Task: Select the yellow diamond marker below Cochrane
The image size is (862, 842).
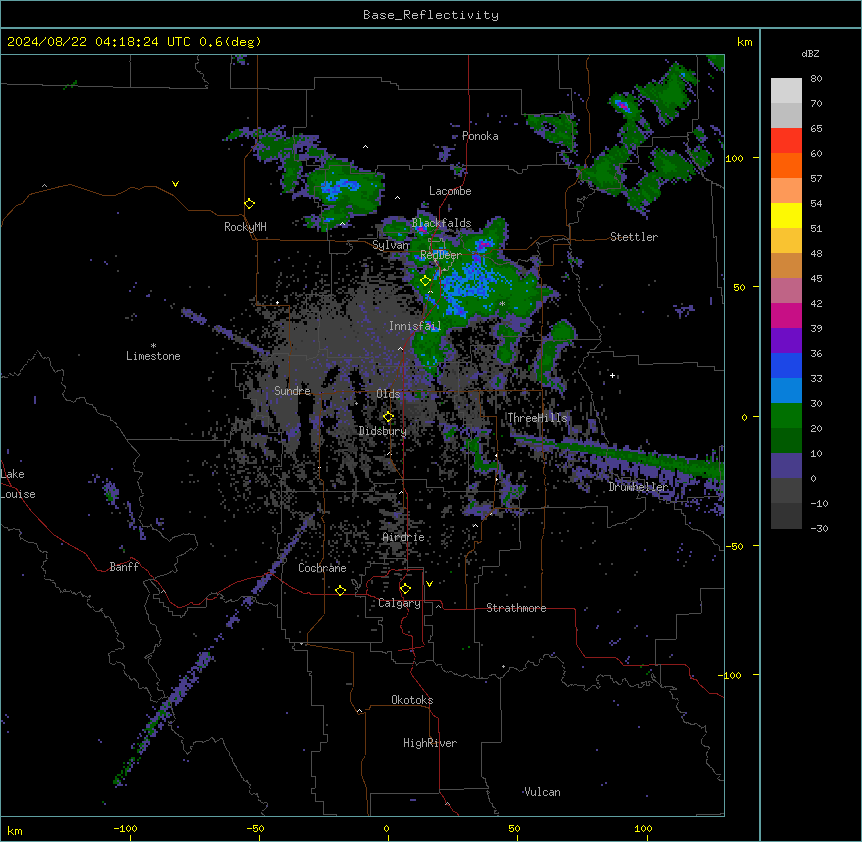Action: [340, 590]
